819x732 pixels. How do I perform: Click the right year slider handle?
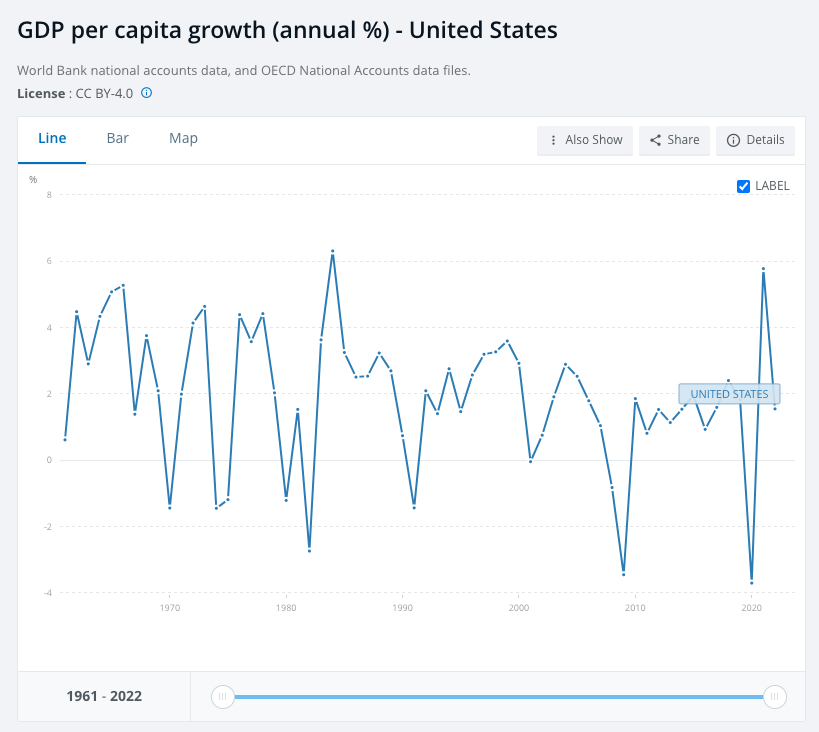(774, 696)
